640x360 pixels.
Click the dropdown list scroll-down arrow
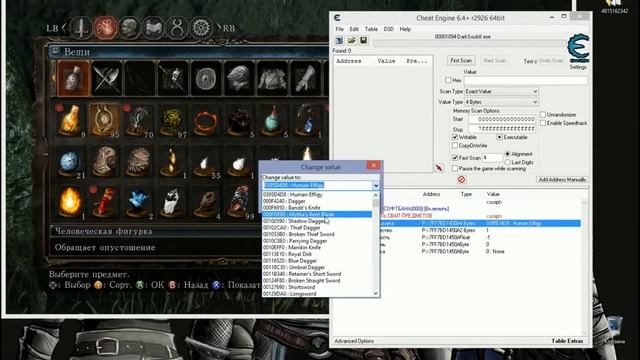pos(376,293)
